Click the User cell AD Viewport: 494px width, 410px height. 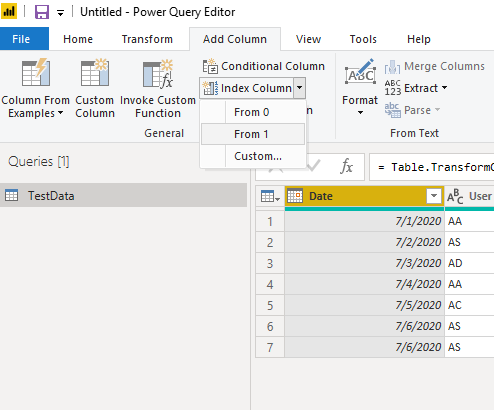470,263
